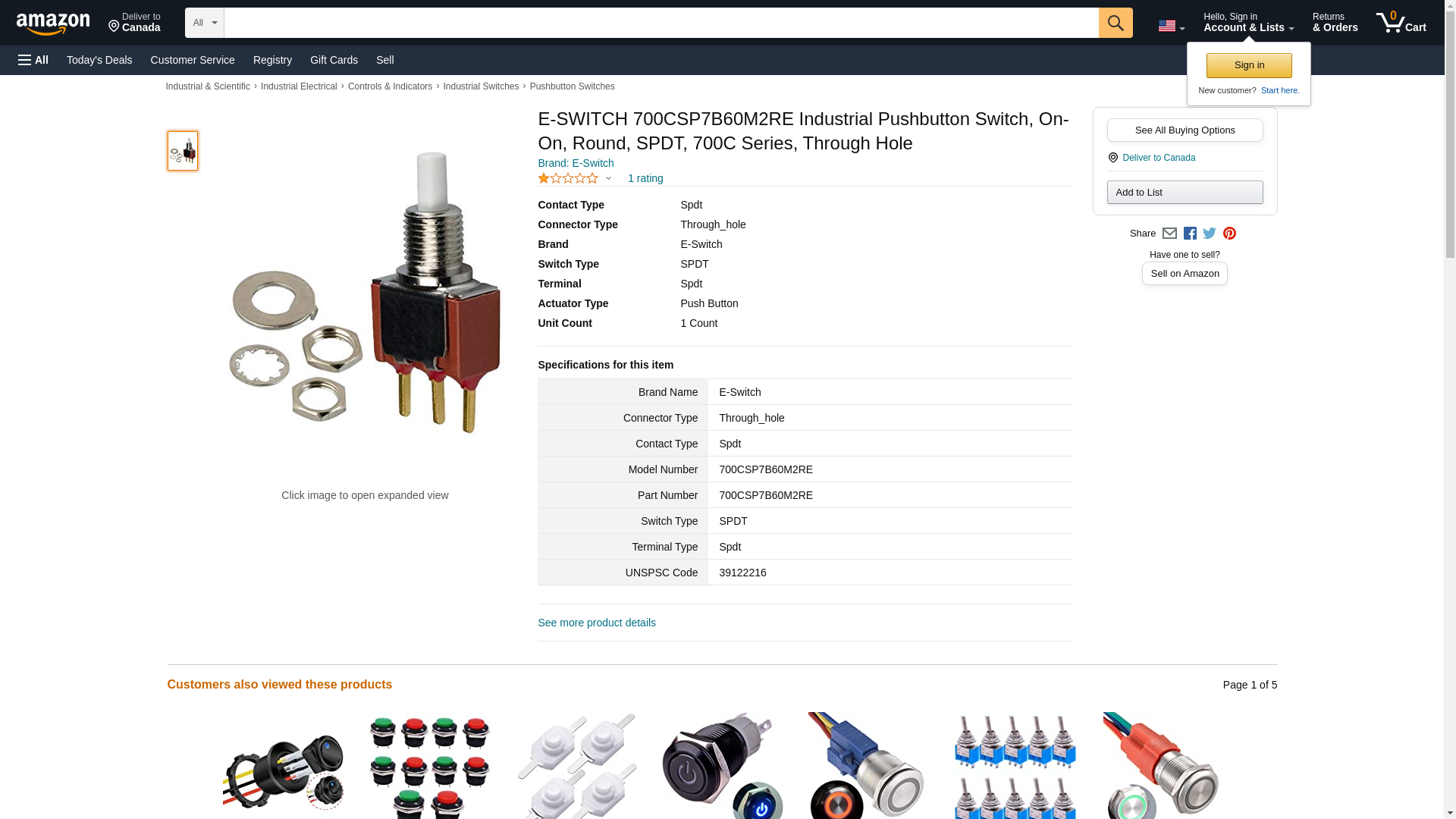The height and width of the screenshot is (819, 1456).
Task: Open the All hamburger menu
Action: tap(33, 60)
